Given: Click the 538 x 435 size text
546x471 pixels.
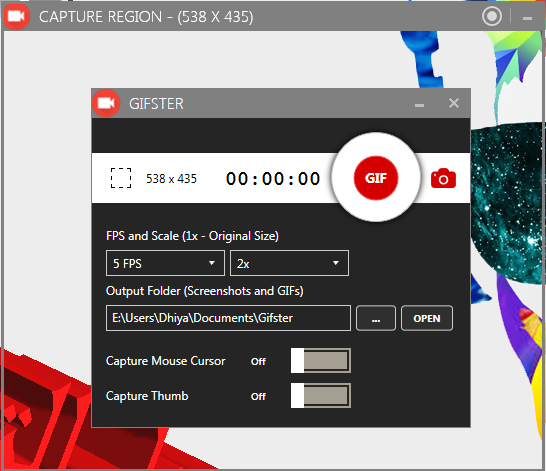Looking at the screenshot, I should 171,179.
